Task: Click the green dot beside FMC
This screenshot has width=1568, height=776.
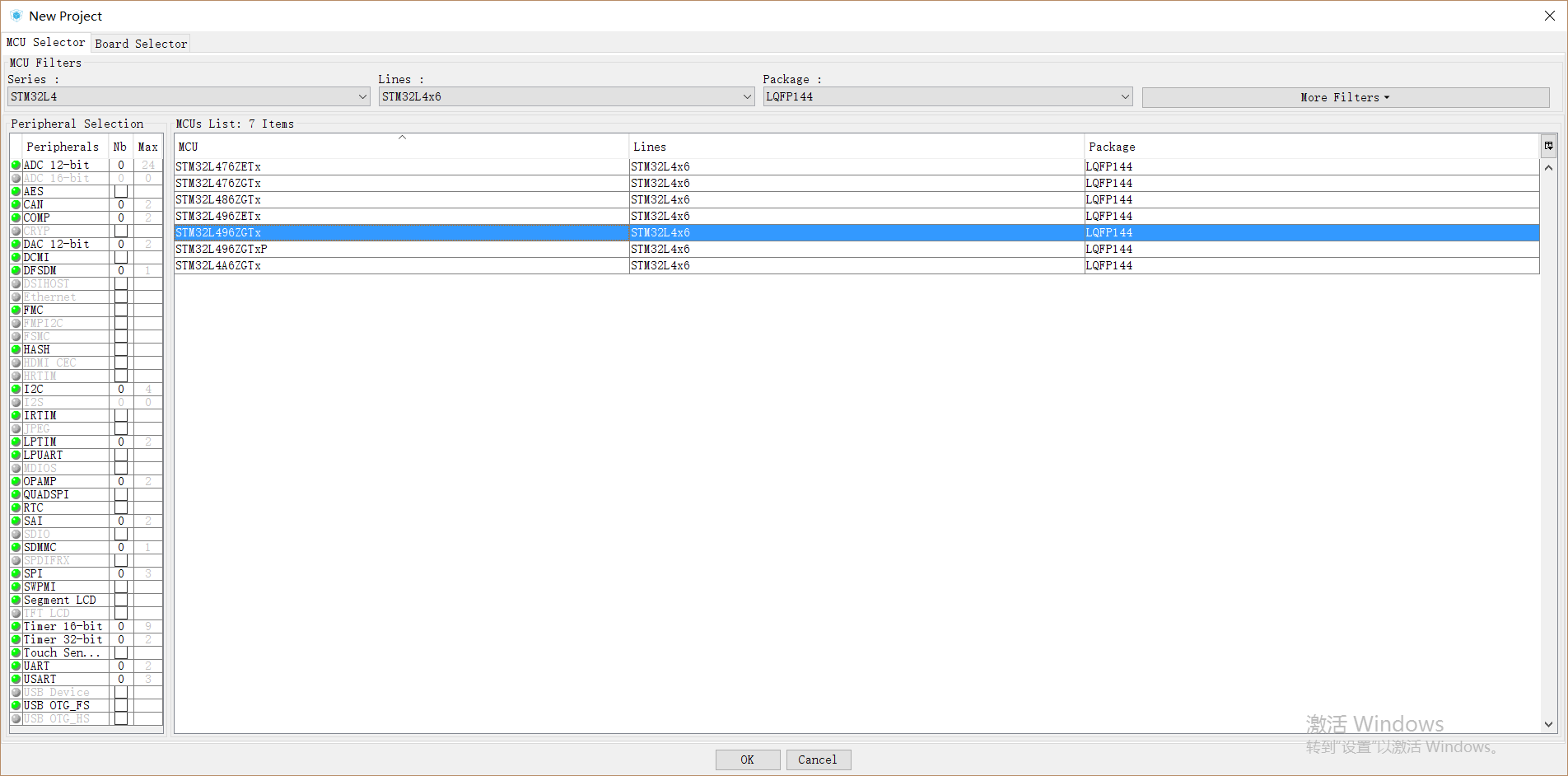Action: [x=16, y=310]
